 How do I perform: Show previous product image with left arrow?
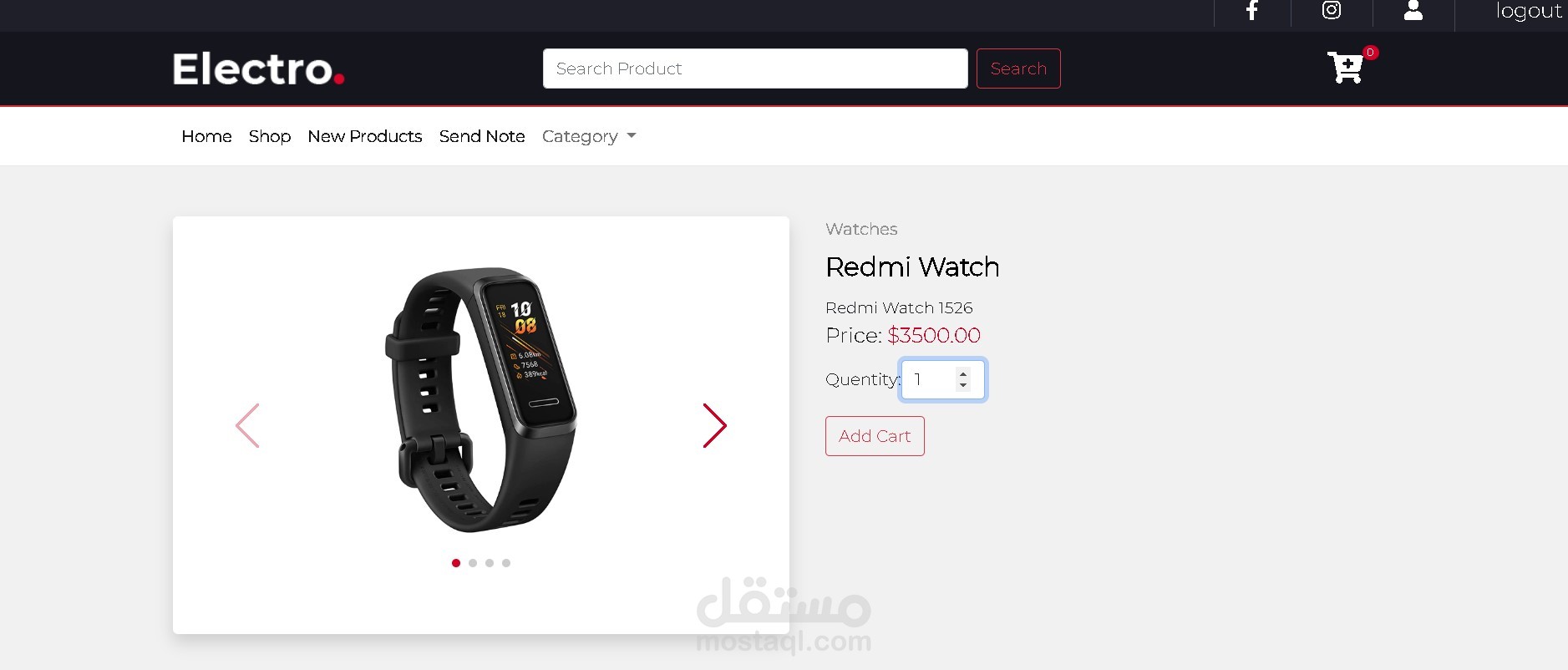coord(247,426)
